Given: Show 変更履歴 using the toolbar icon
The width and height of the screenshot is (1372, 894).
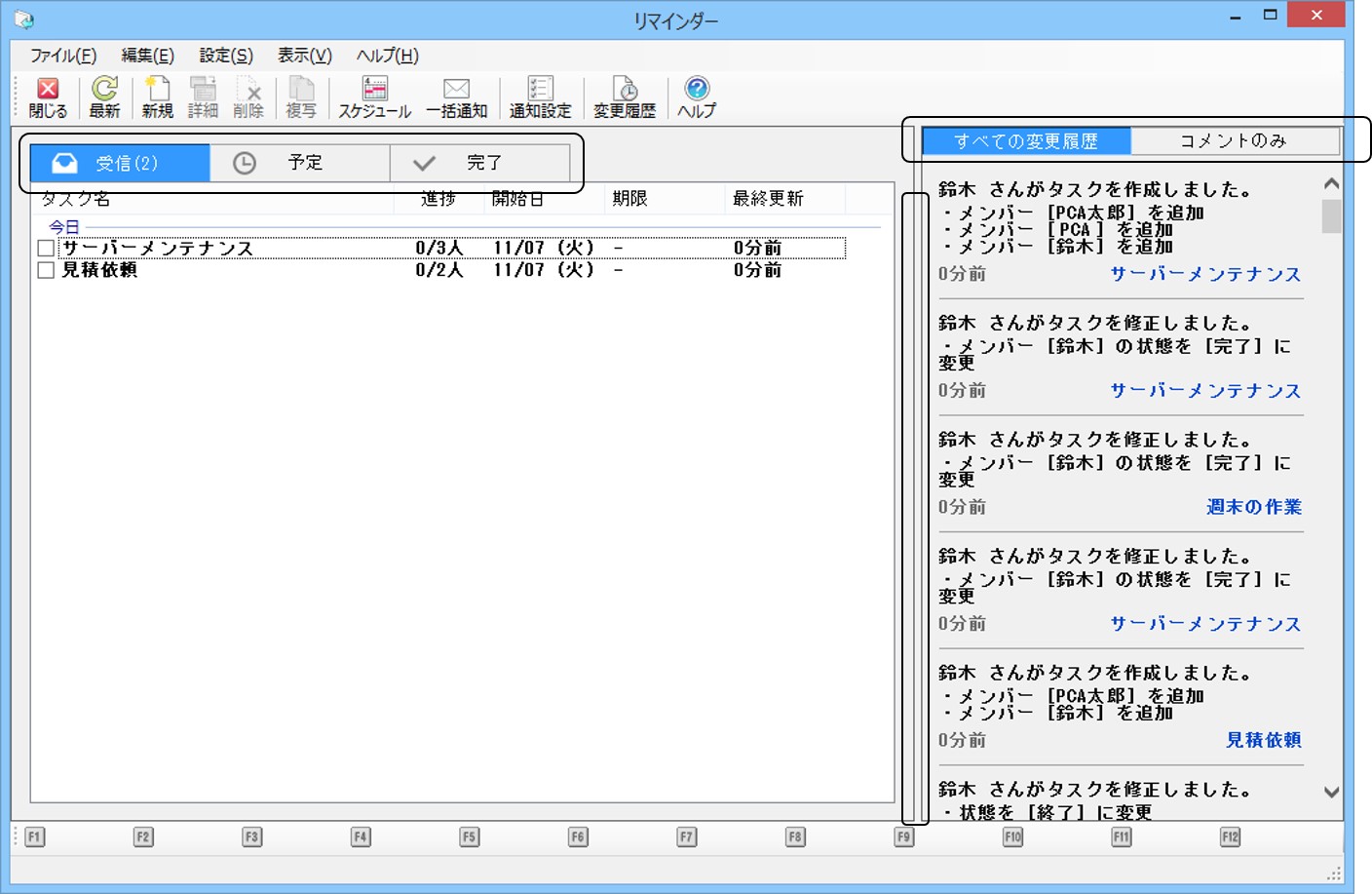Looking at the screenshot, I should point(625,90).
